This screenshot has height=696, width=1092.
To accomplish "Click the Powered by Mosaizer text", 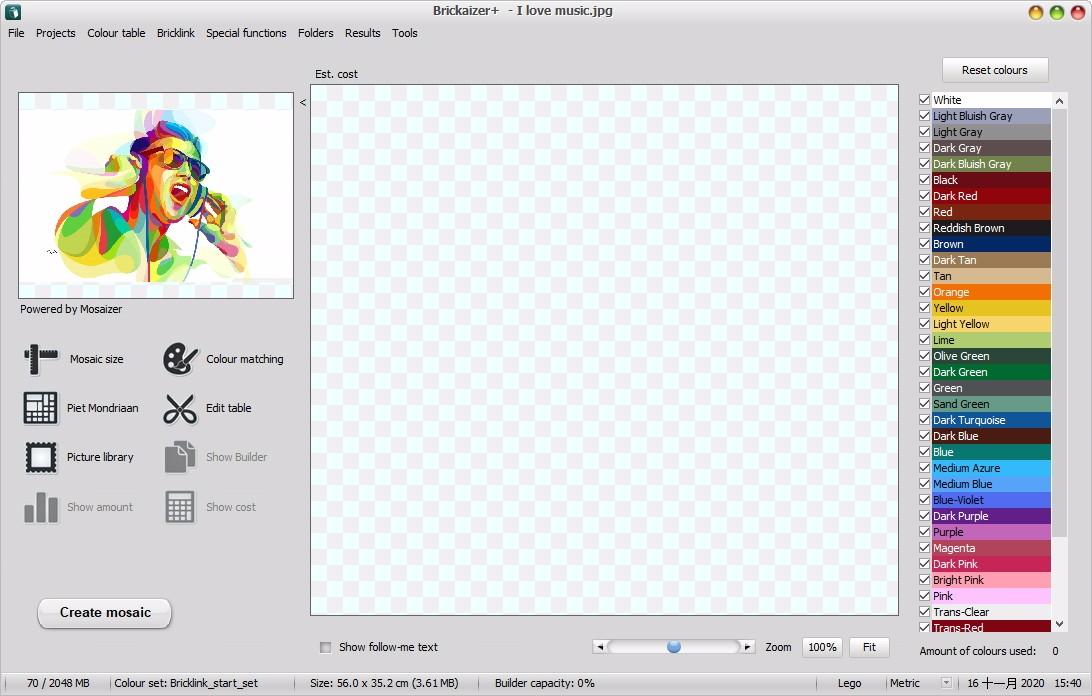I will click(71, 309).
